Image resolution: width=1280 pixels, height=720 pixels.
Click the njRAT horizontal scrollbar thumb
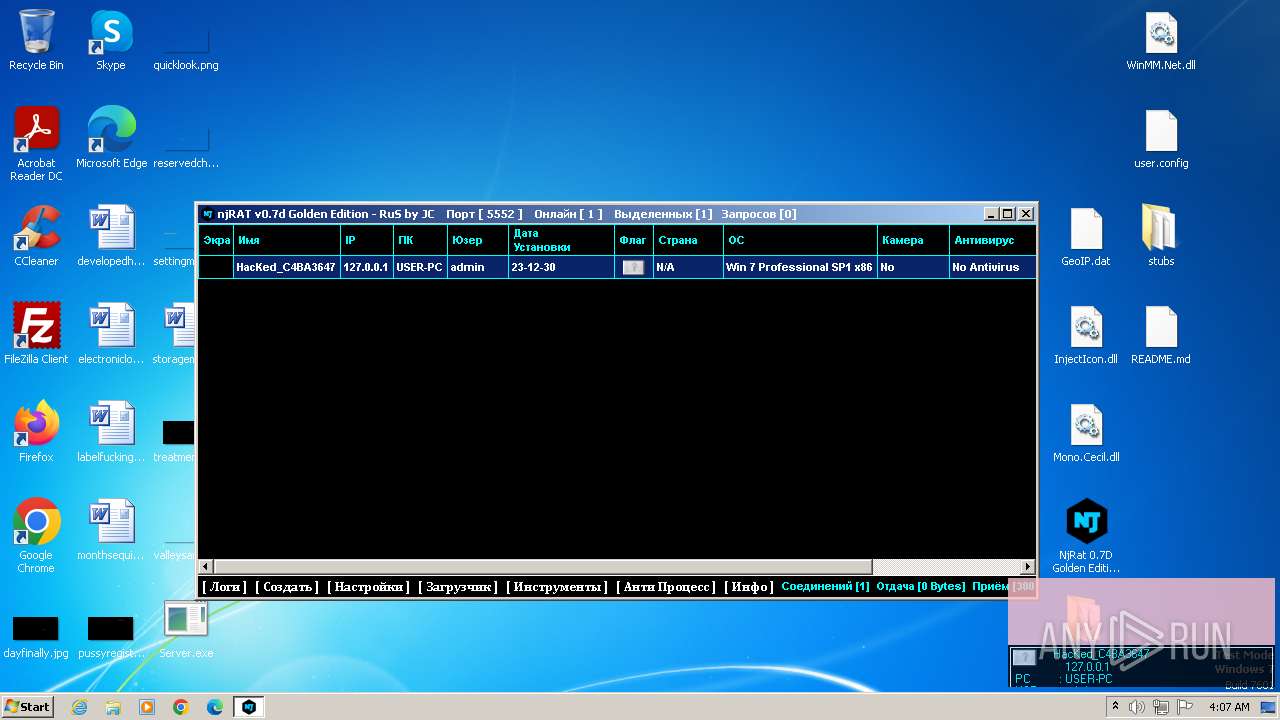tap(543, 566)
